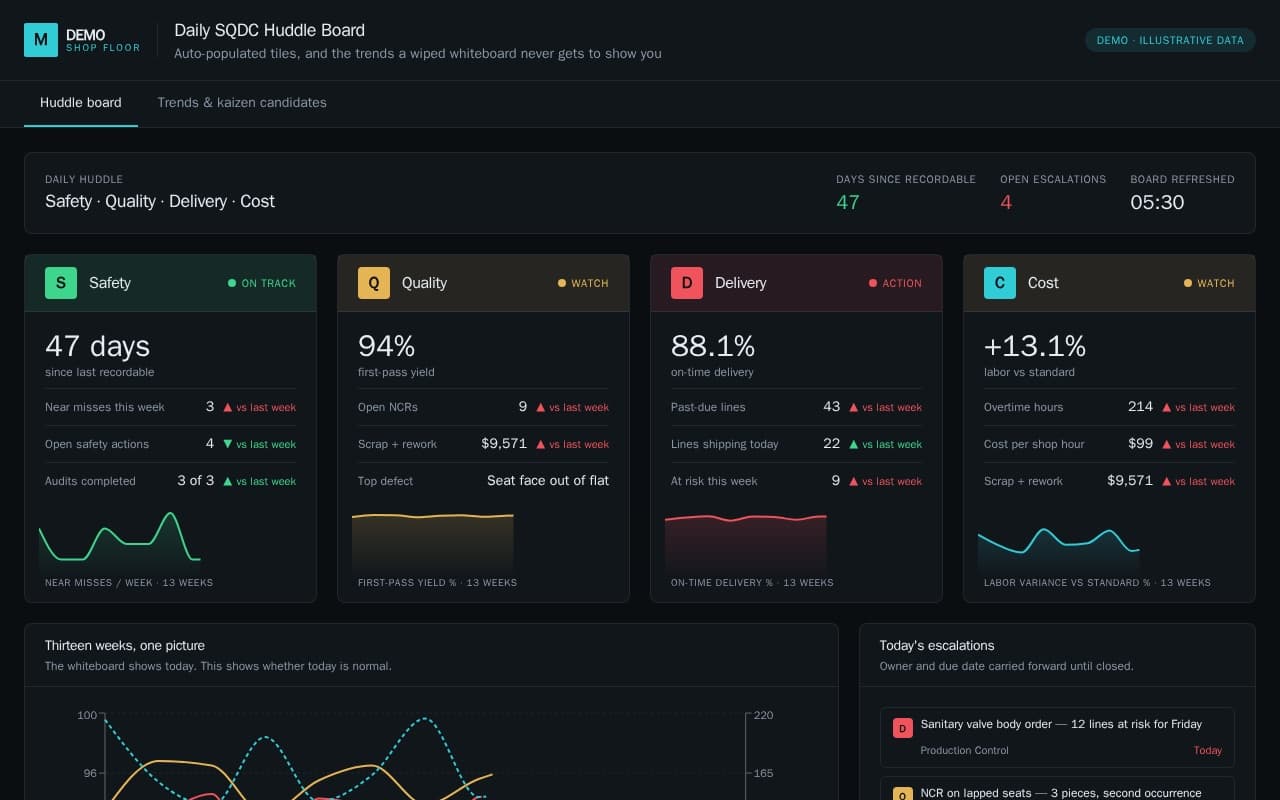
Task: Open the Trends & kaizen candidates tab
Action: tap(242, 103)
